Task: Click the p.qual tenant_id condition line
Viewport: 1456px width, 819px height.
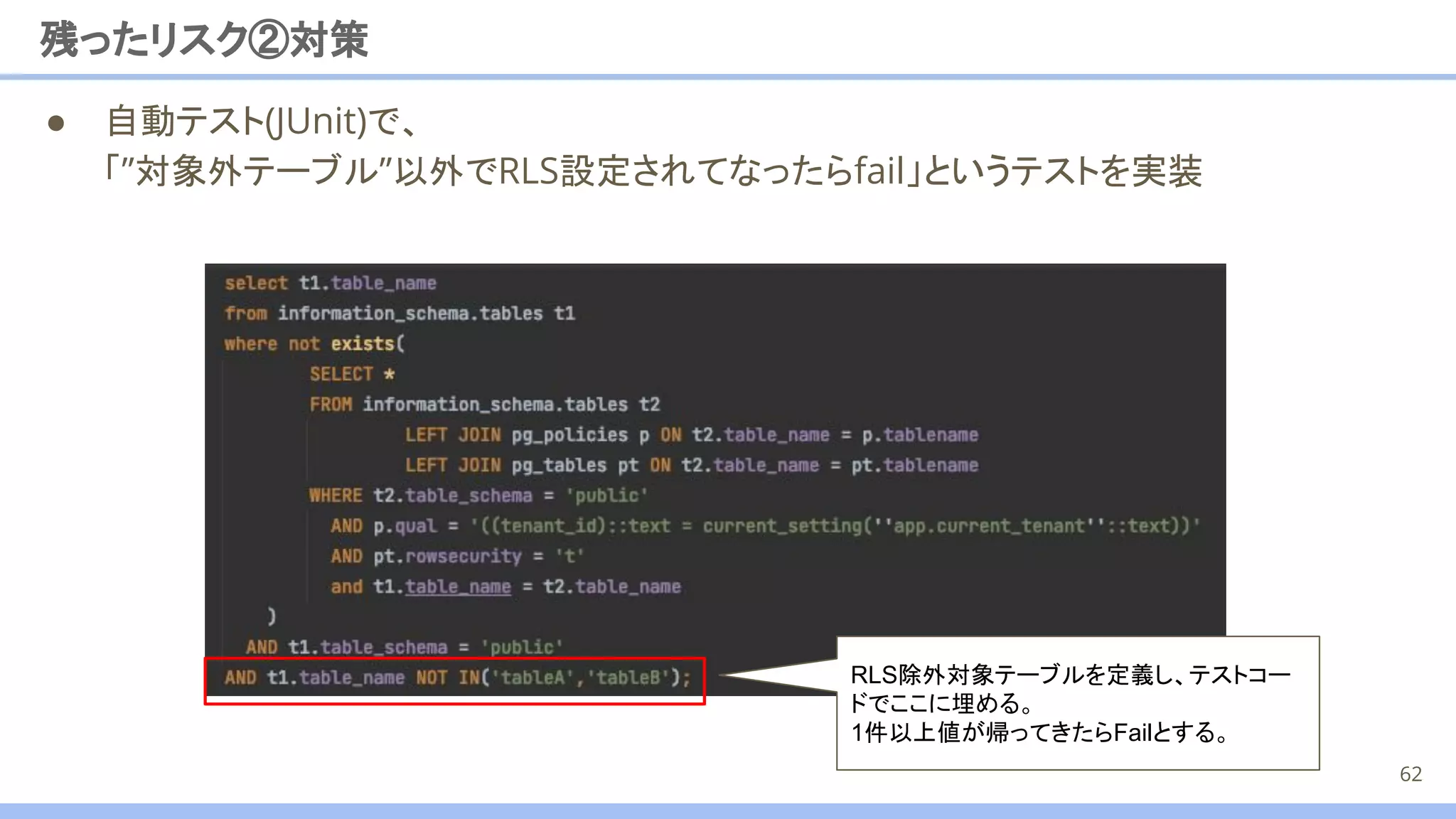Action: tap(764, 526)
